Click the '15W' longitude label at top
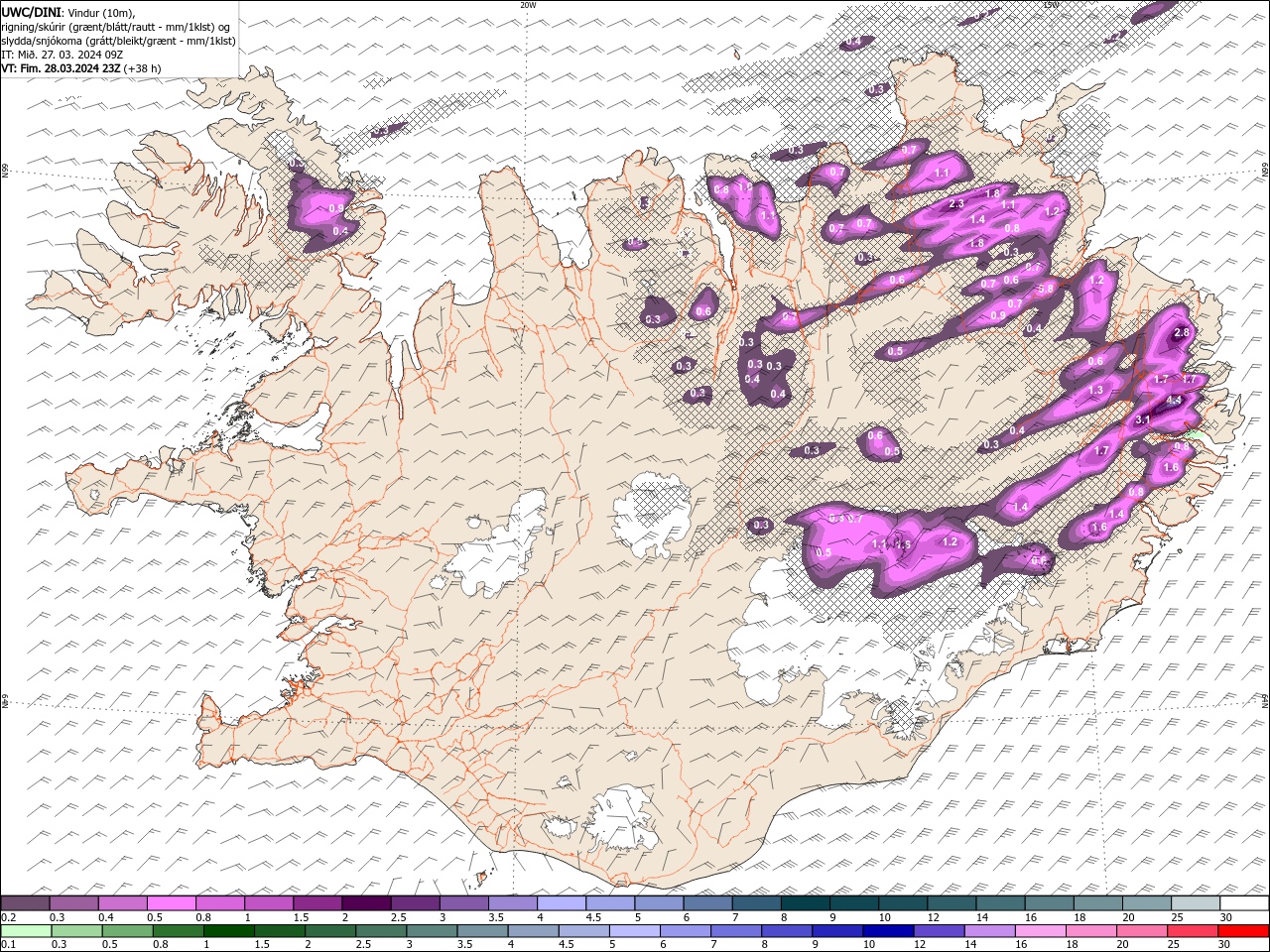 point(1051,5)
